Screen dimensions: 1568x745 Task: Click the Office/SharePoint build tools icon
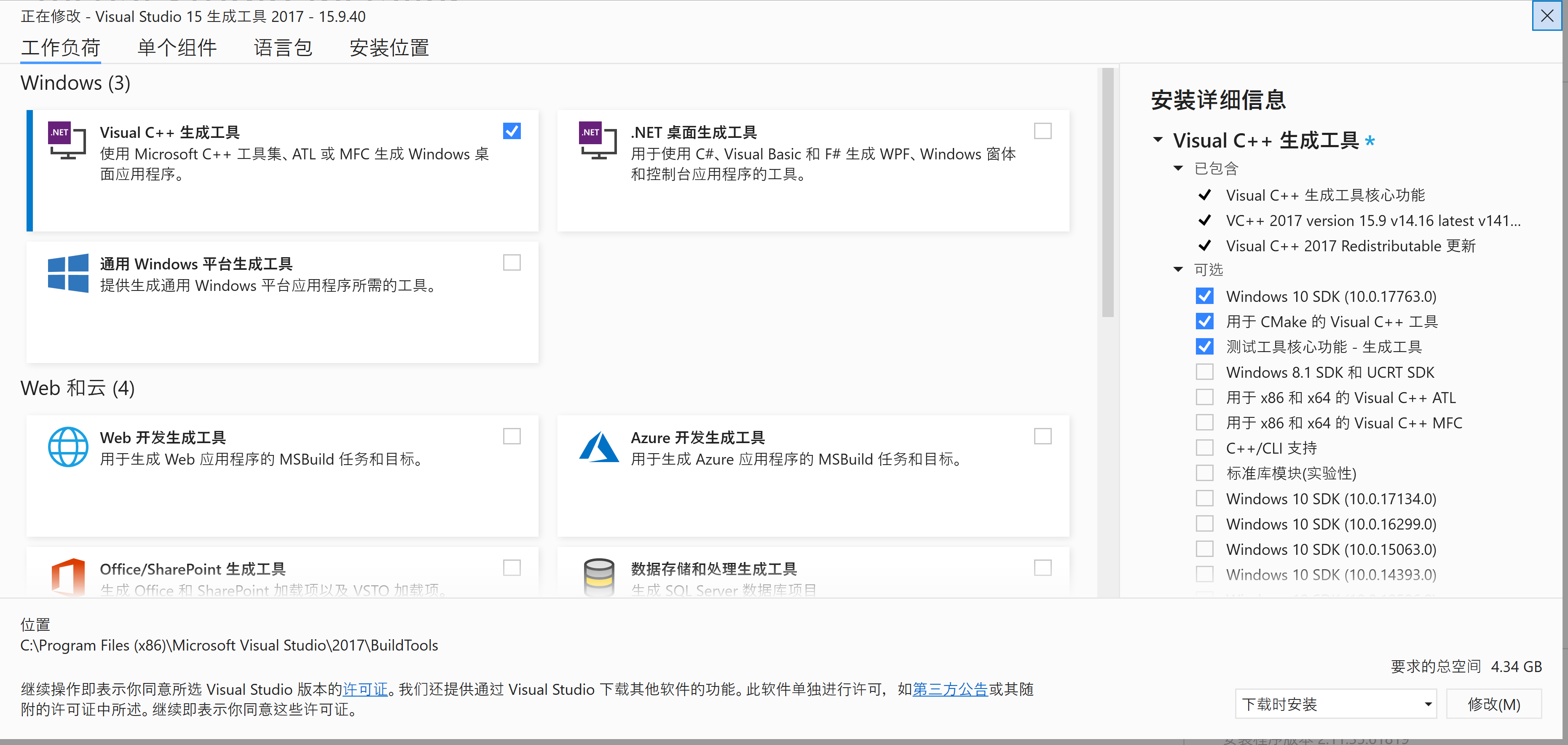coord(67,576)
